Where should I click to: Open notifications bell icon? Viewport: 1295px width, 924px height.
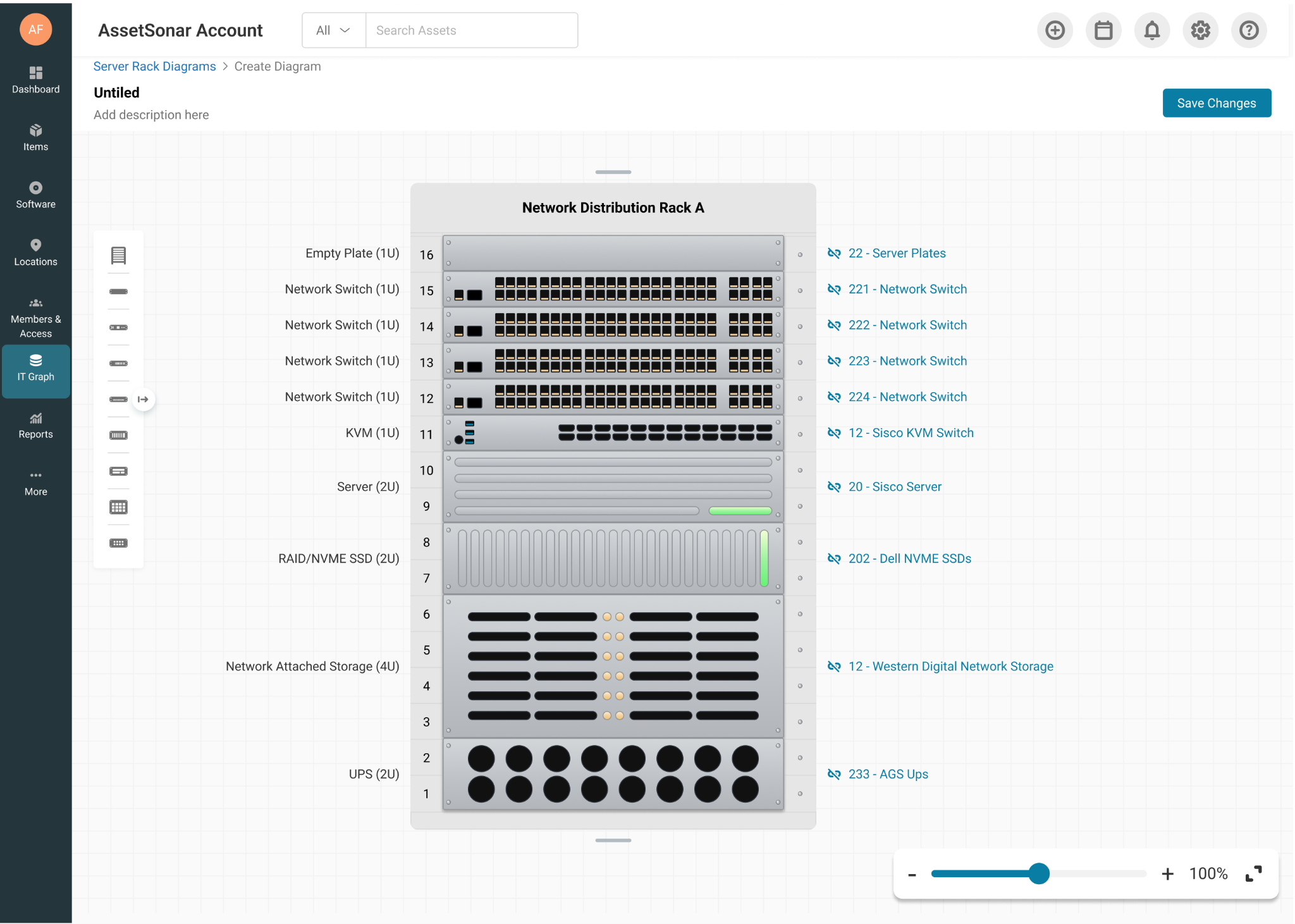click(x=1152, y=30)
